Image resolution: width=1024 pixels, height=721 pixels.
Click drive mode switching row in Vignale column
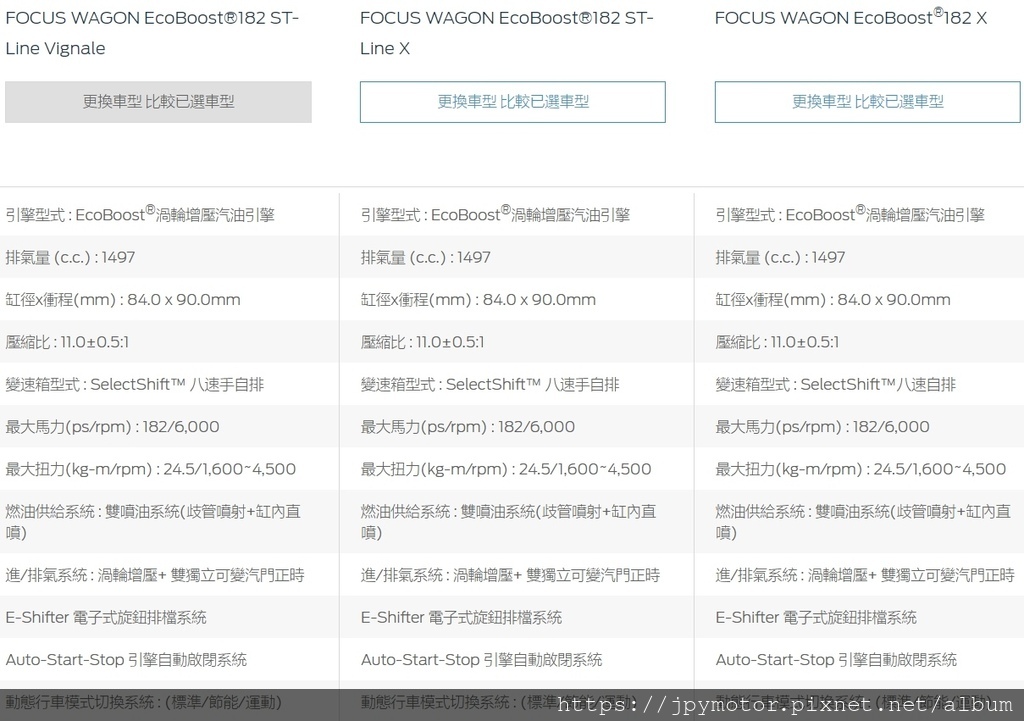tap(169, 701)
